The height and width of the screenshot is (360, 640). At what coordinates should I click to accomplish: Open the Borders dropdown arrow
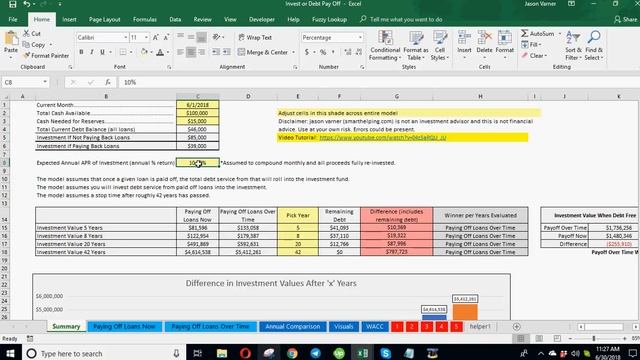[x=131, y=52]
